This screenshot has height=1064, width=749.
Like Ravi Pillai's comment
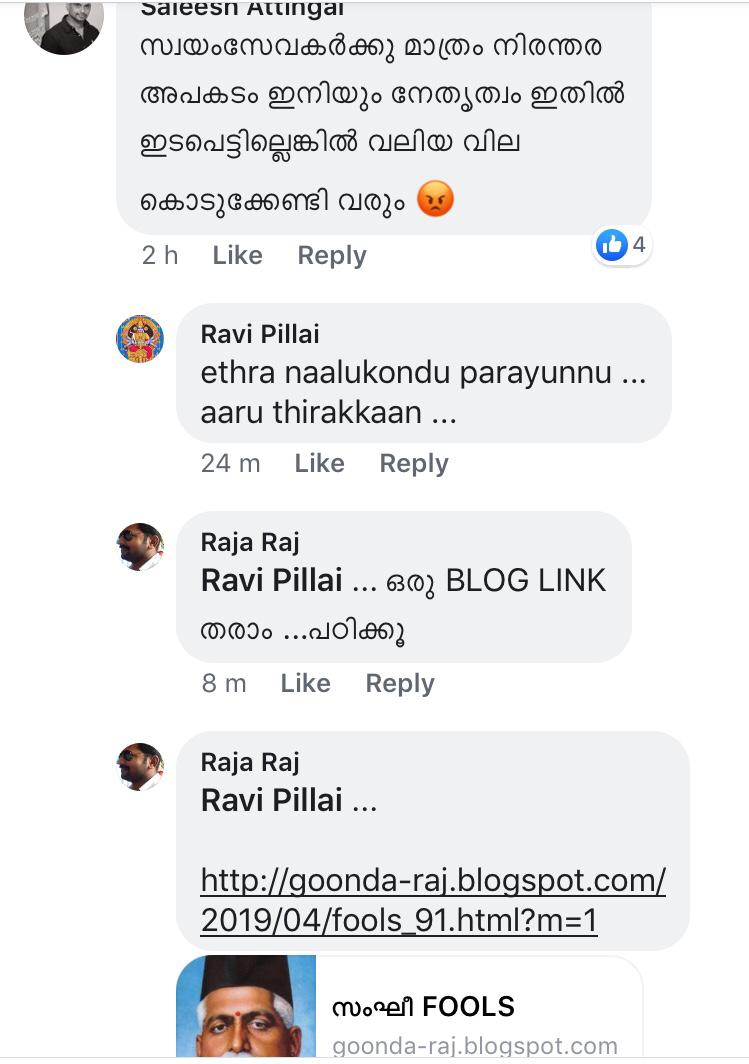[320, 463]
